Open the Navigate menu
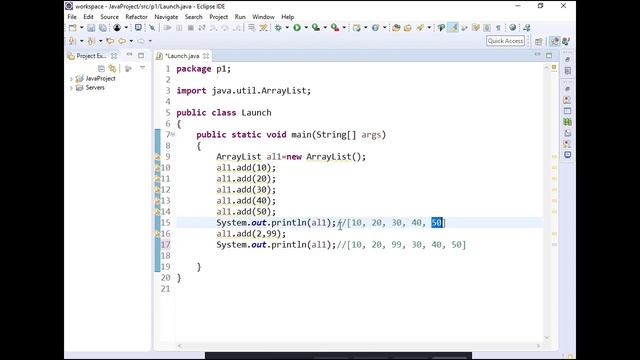The width and height of the screenshot is (640, 360). point(166,17)
